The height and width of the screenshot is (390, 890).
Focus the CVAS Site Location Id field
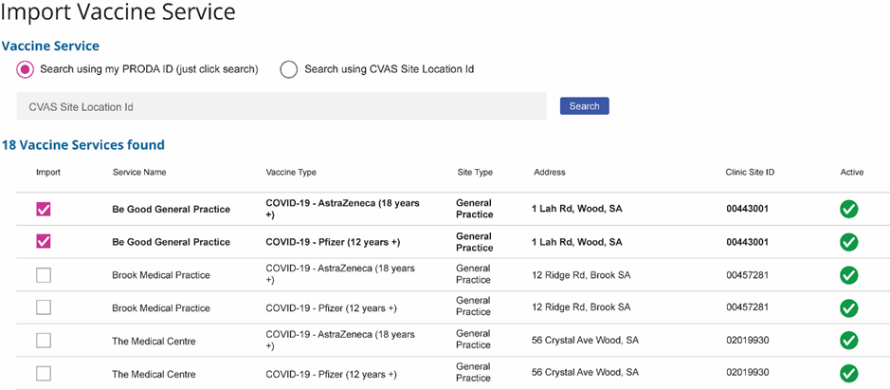(x=282, y=106)
